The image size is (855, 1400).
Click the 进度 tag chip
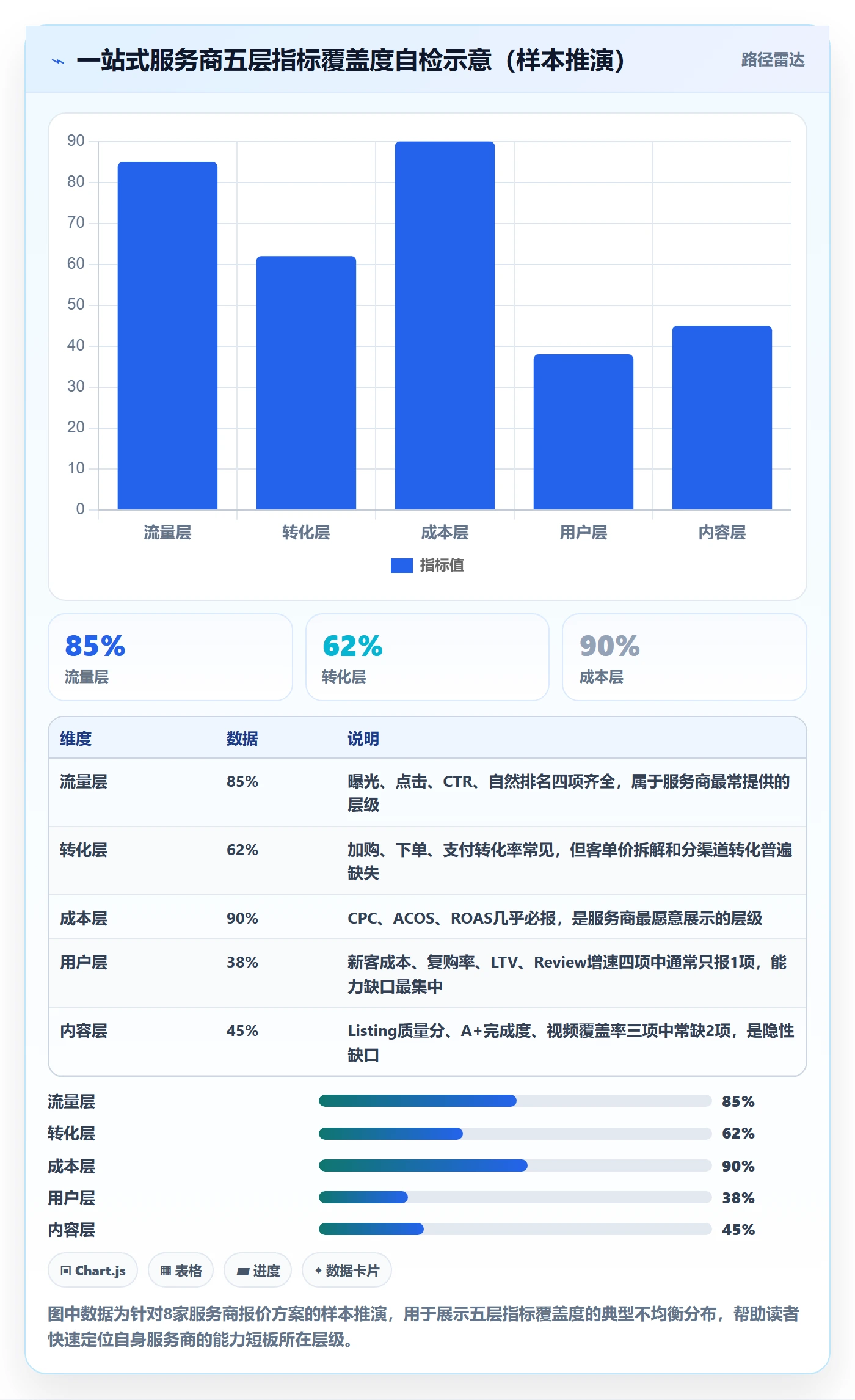coord(258,1271)
